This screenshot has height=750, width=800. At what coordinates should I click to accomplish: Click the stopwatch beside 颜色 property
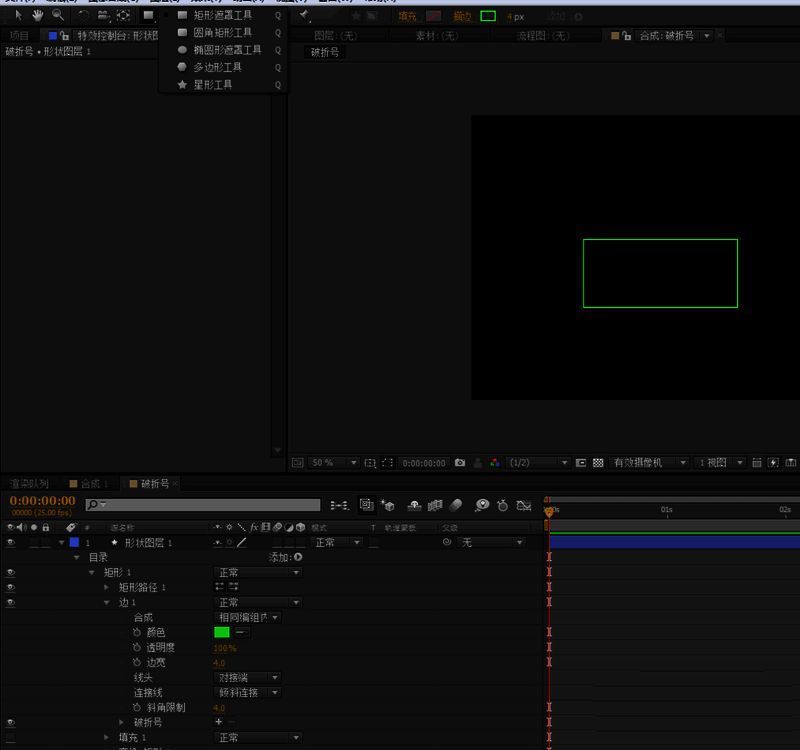click(137, 632)
